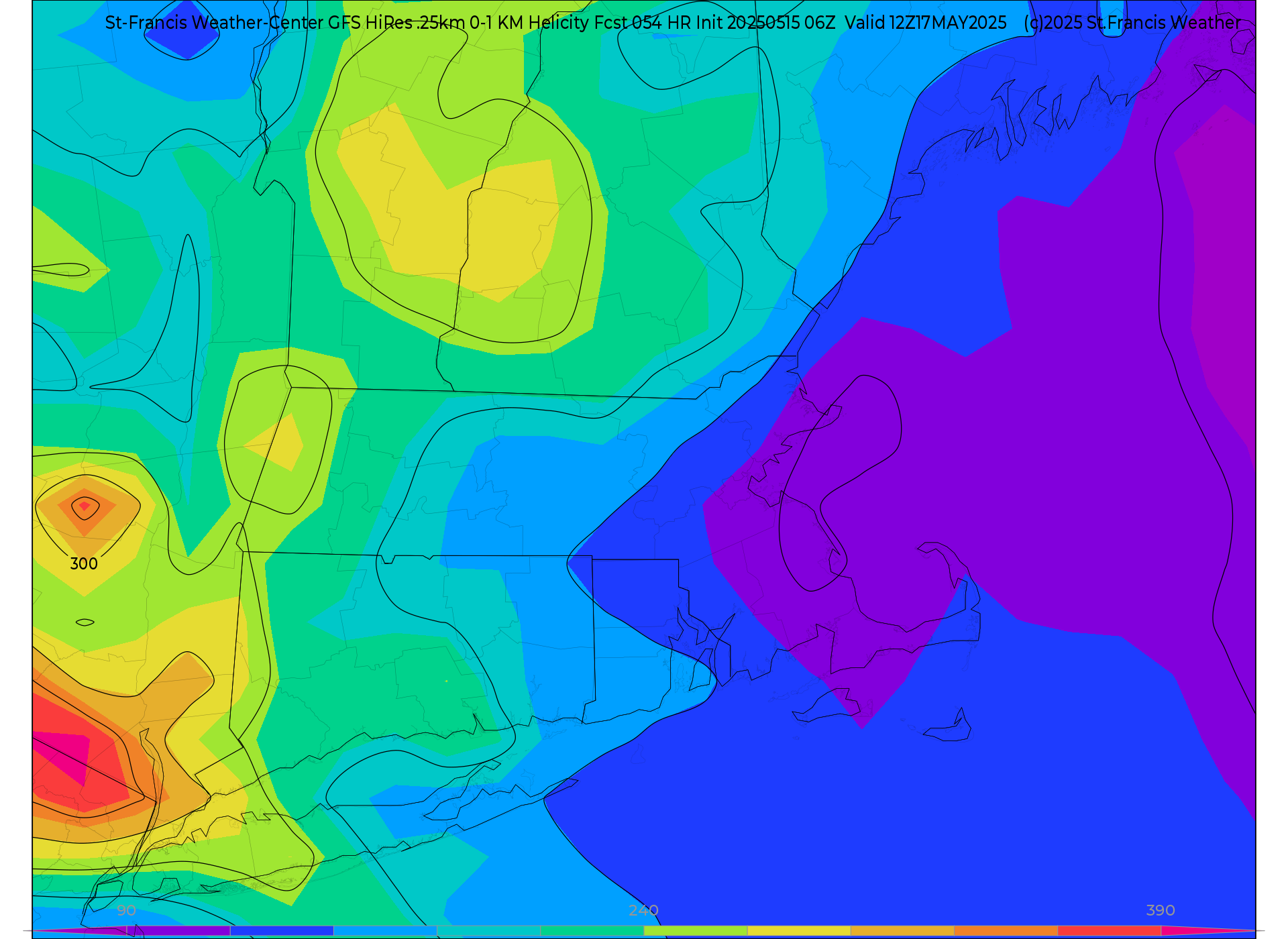1288x939 pixels.
Task: Click the yellow color bar segment
Action: pos(799,931)
